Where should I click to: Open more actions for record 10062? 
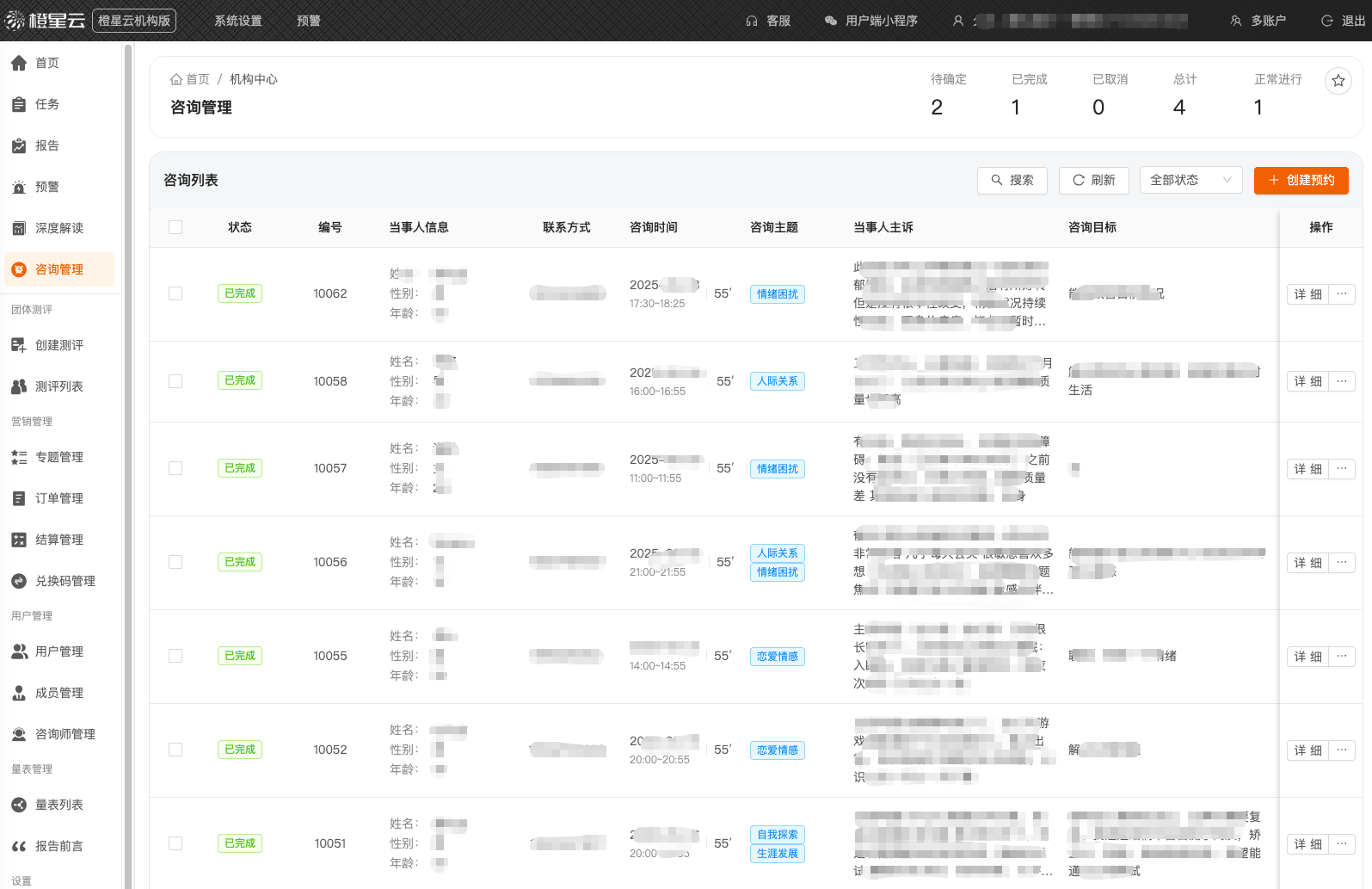pyautogui.click(x=1342, y=293)
